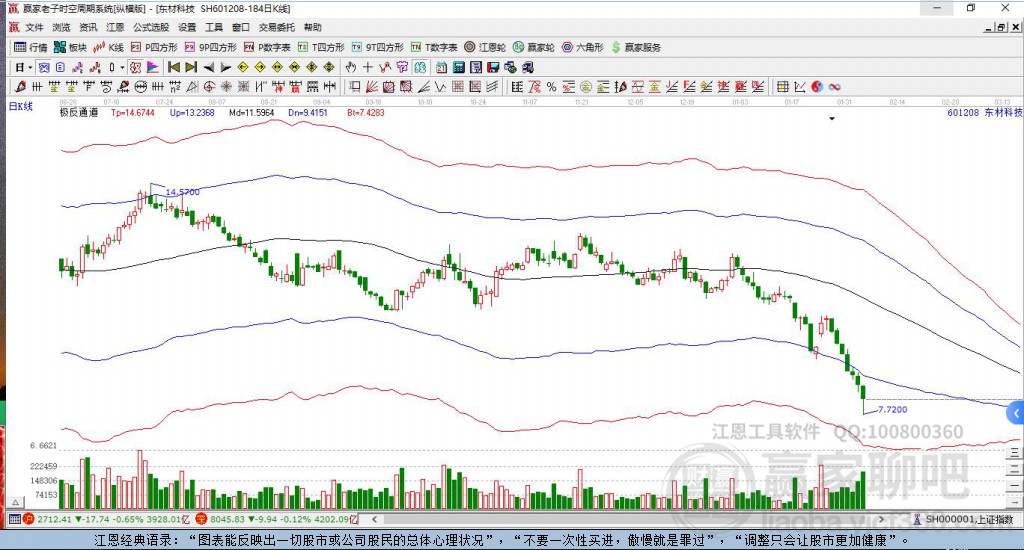Jump to first bar icon

tap(174, 67)
